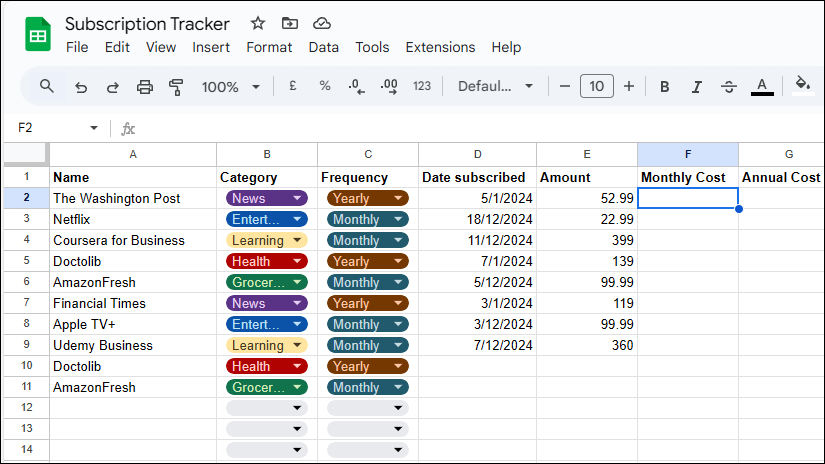Select the Financial Times cell
The width and height of the screenshot is (825, 464).
133,304
